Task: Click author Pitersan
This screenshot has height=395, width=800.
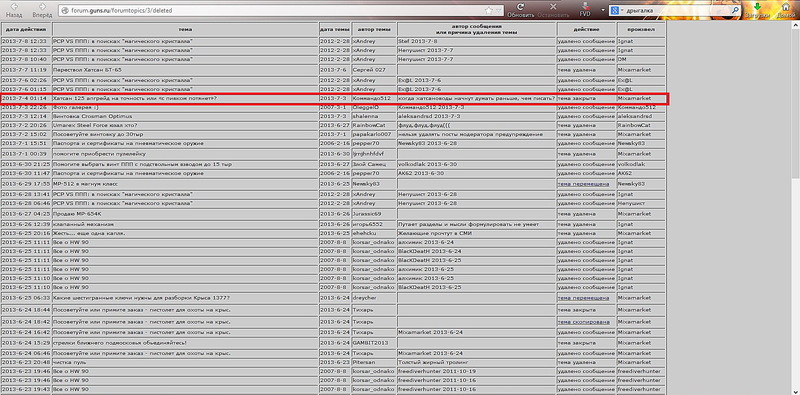Action: [364, 362]
